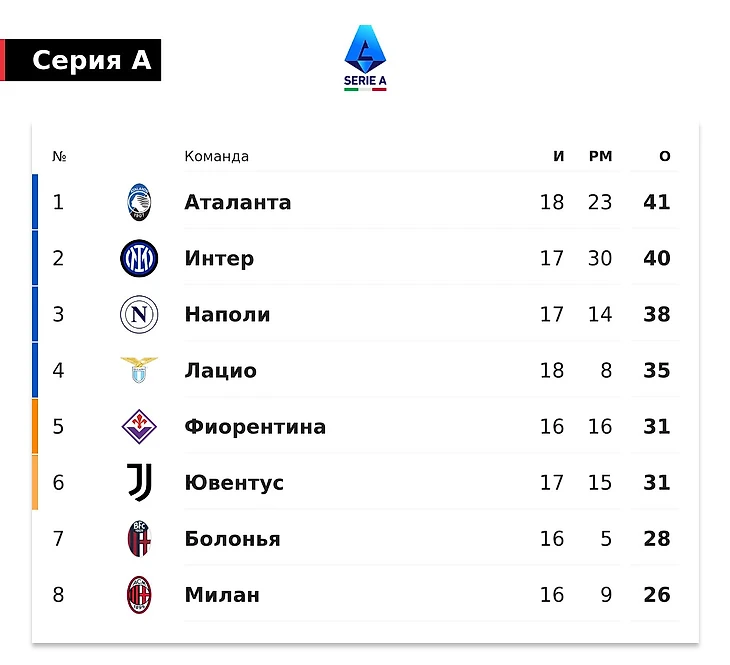Viewport: 730px width, 665px height.
Task: Open the Аталанта team name
Action: click(237, 202)
